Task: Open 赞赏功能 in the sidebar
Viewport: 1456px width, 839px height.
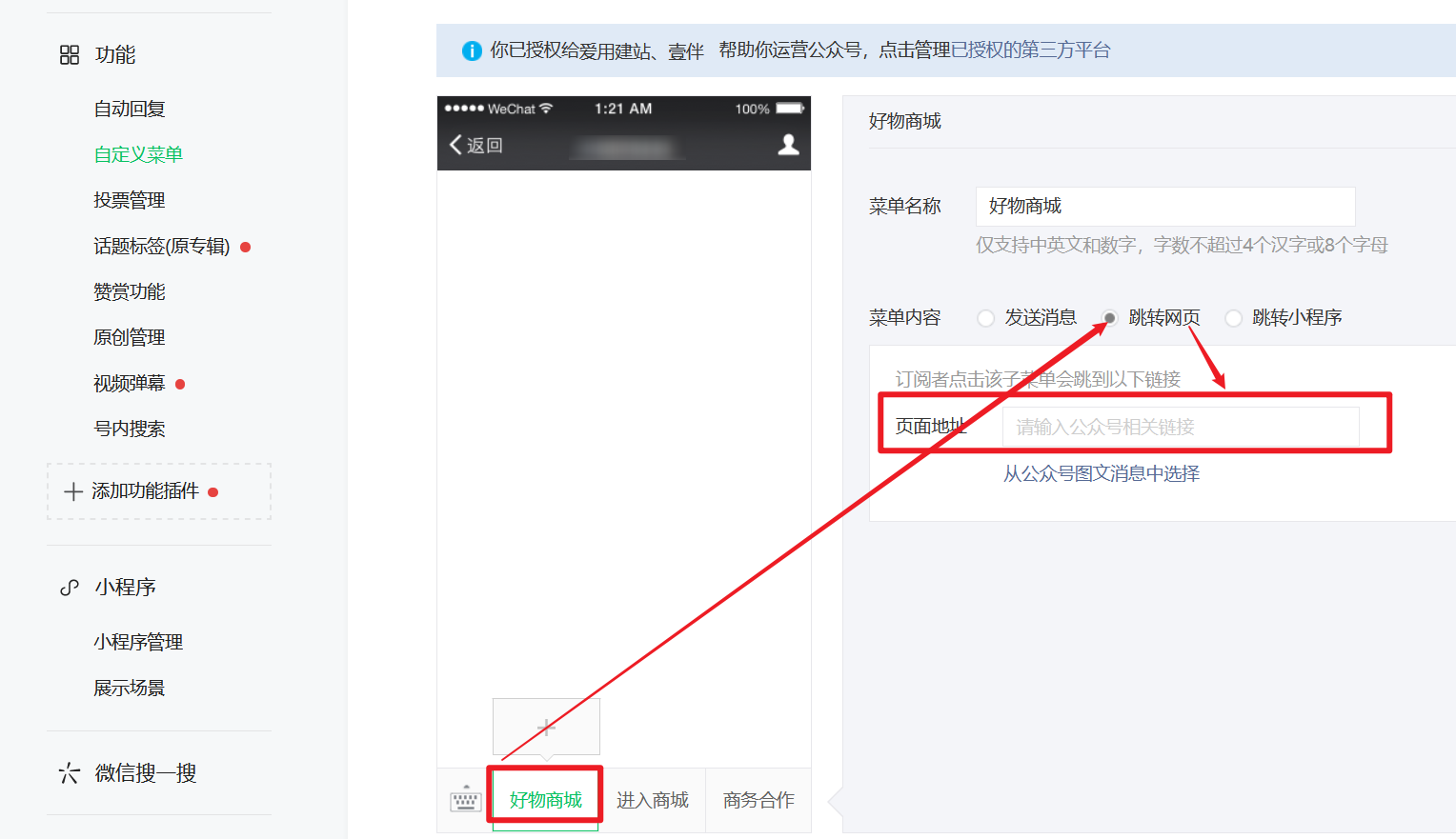Action: tap(130, 292)
